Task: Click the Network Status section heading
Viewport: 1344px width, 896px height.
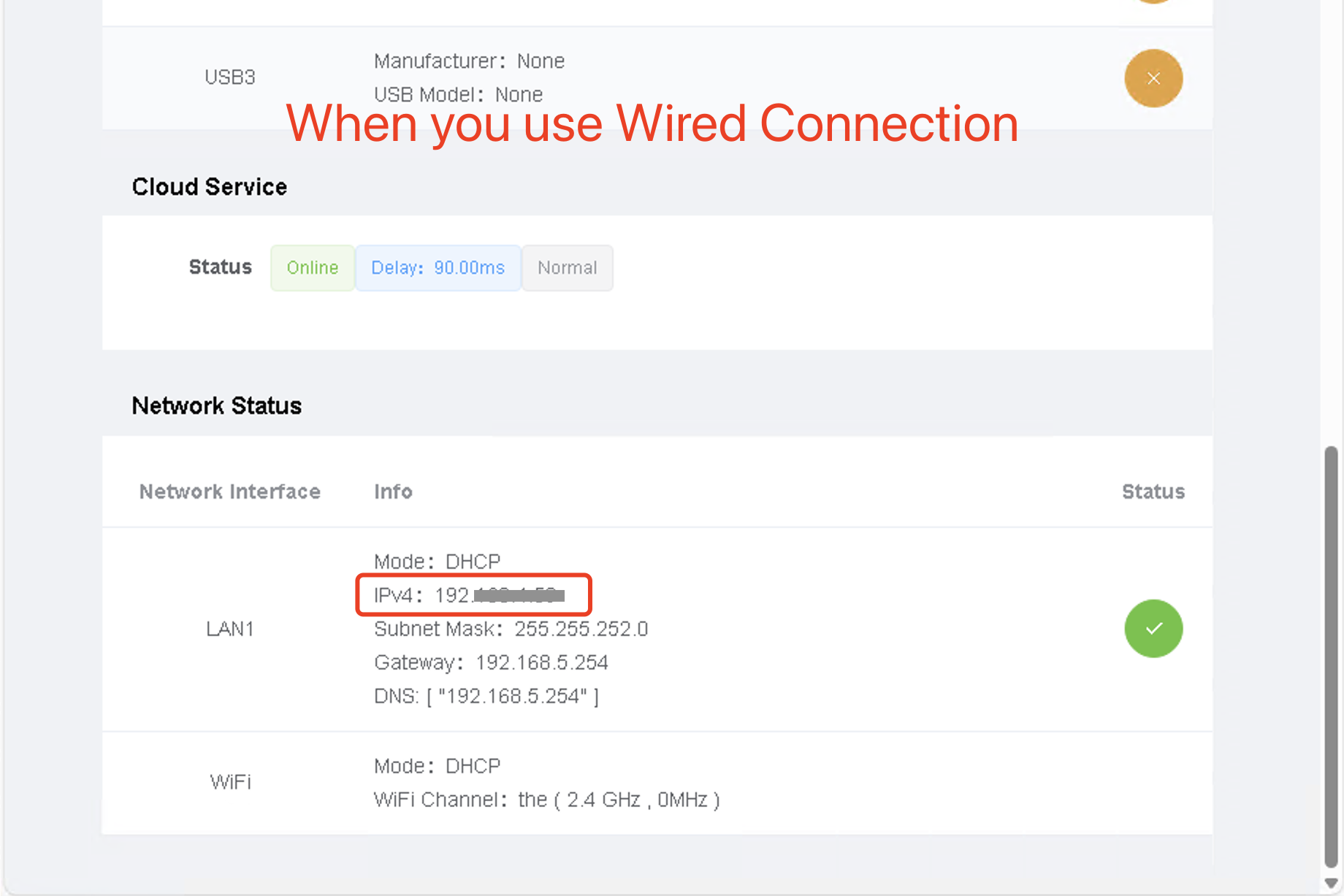Action: point(216,406)
